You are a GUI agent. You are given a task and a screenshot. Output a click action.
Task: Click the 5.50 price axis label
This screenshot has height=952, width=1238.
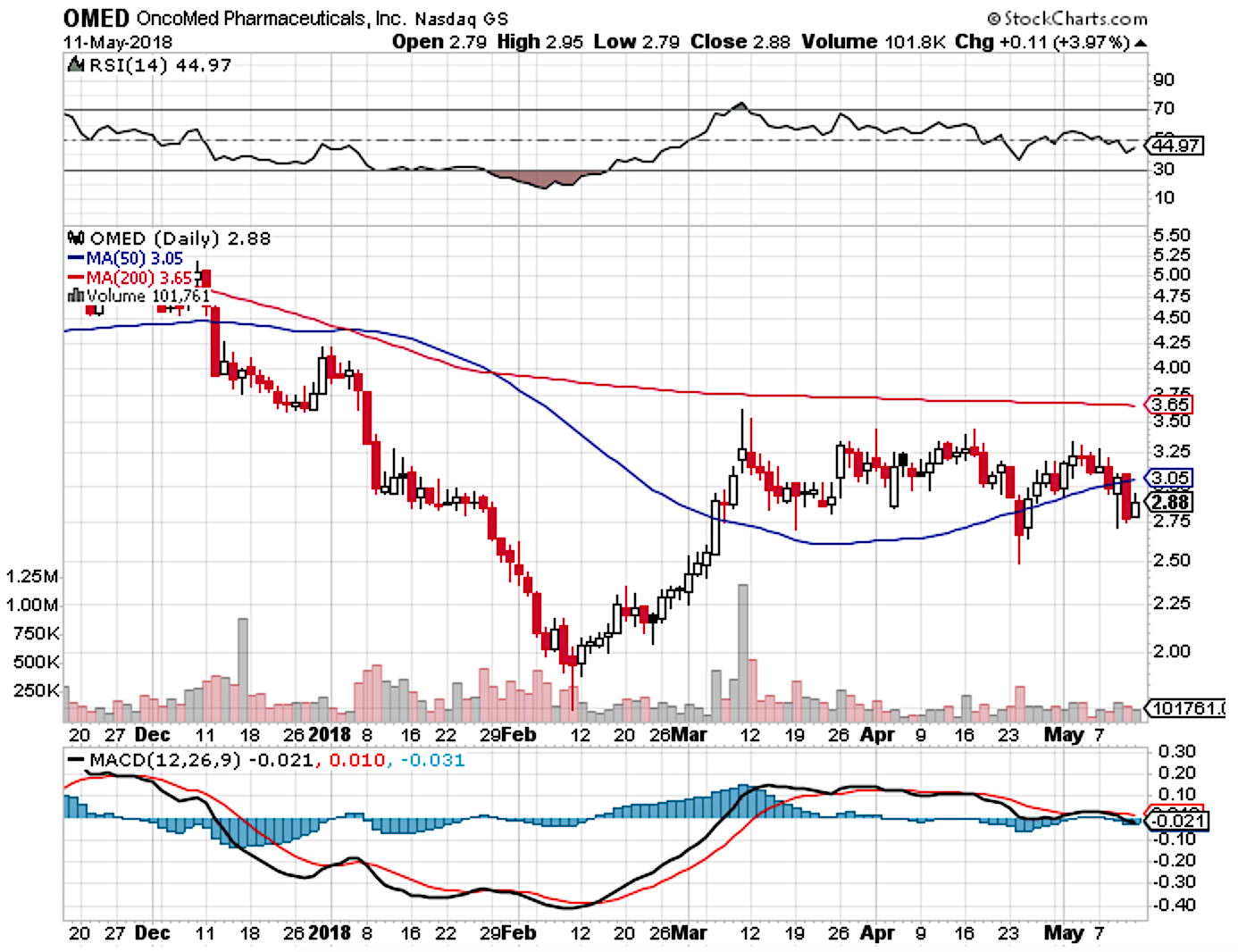[x=1171, y=235]
